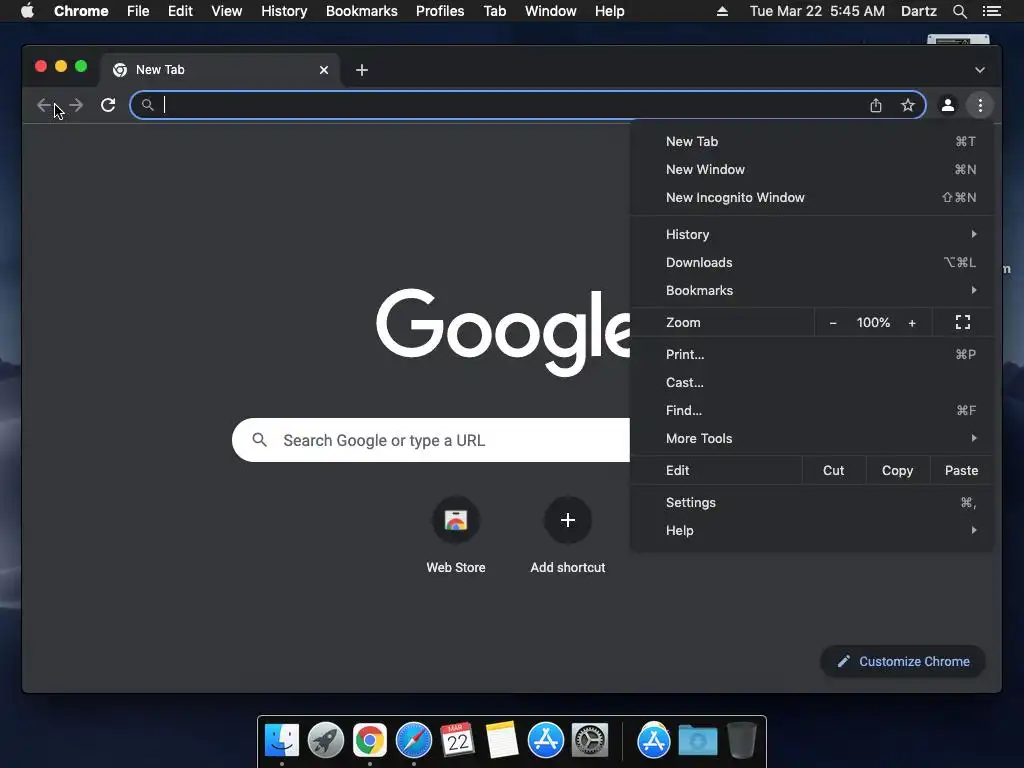
Task: Open the Apple menu
Action: click(x=27, y=10)
